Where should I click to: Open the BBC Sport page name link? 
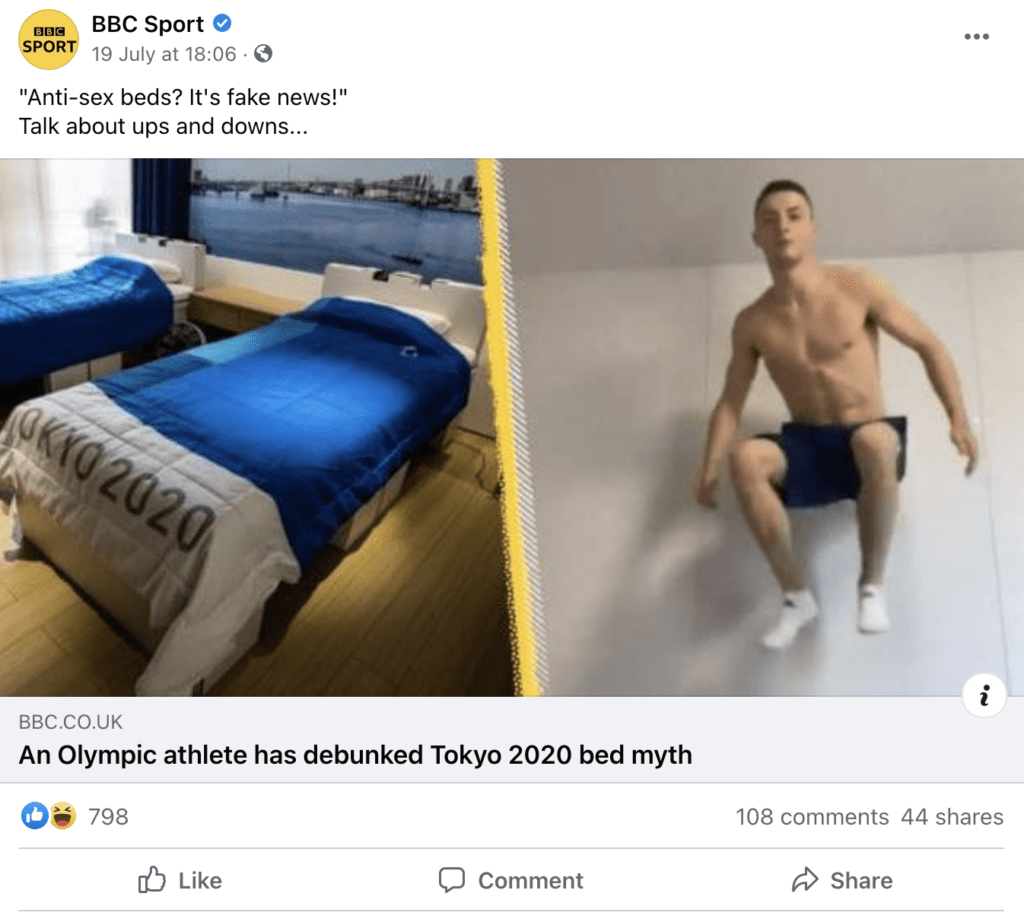(x=147, y=25)
